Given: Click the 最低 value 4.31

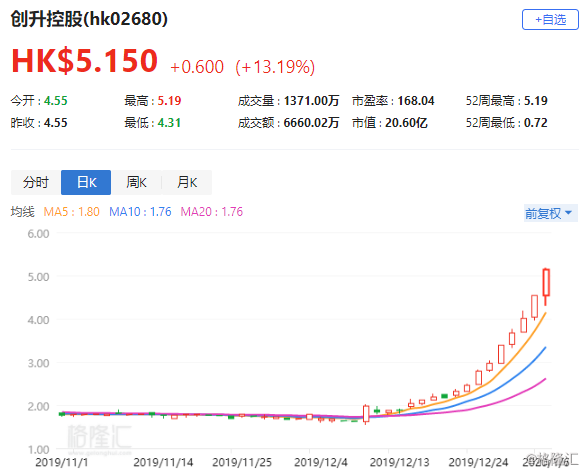Looking at the screenshot, I should (169, 123).
